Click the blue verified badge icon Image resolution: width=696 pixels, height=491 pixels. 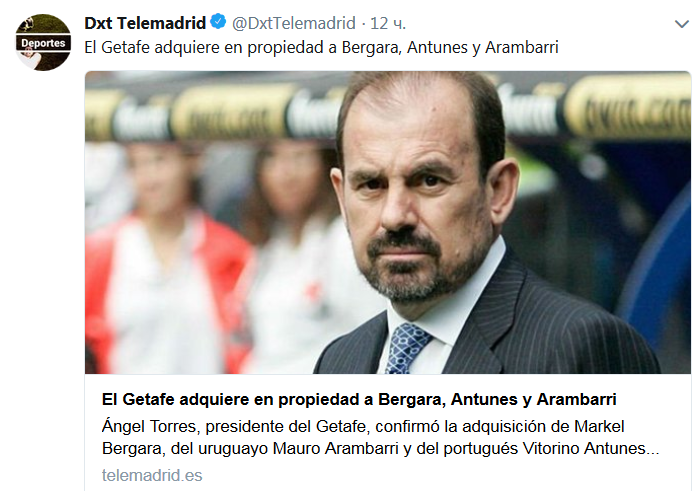(218, 22)
